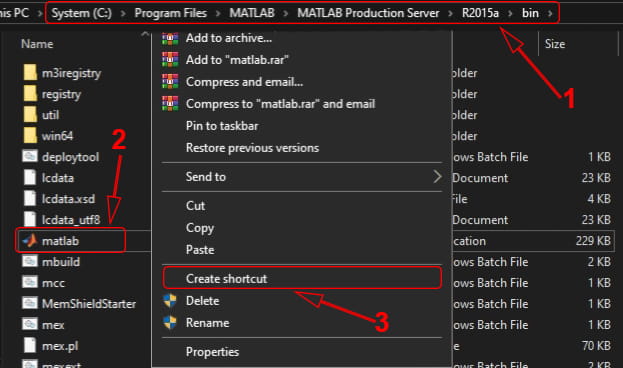Select the m3iregistry folder name
The height and width of the screenshot is (368, 623).
pyautogui.click(x=72, y=73)
